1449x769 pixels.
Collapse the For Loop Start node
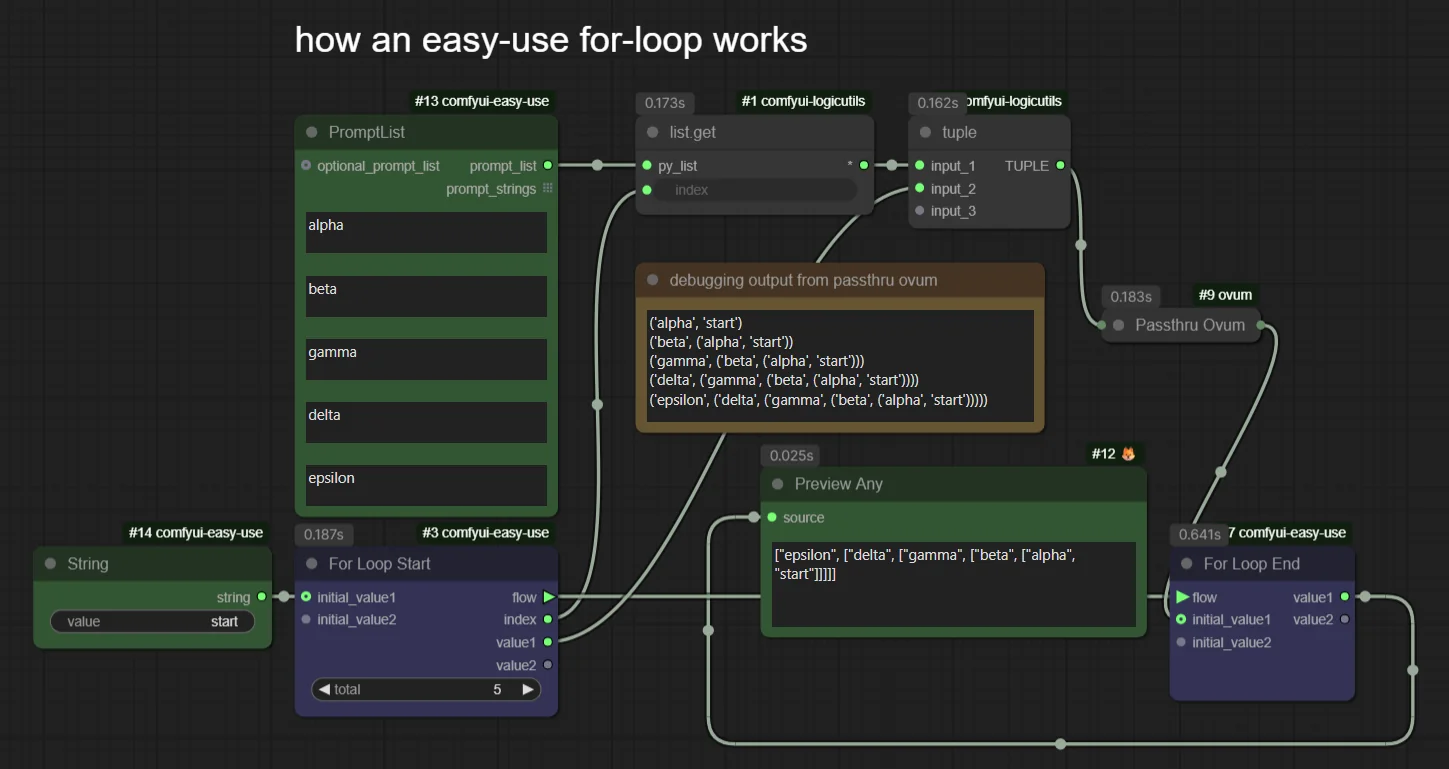pyautogui.click(x=311, y=564)
